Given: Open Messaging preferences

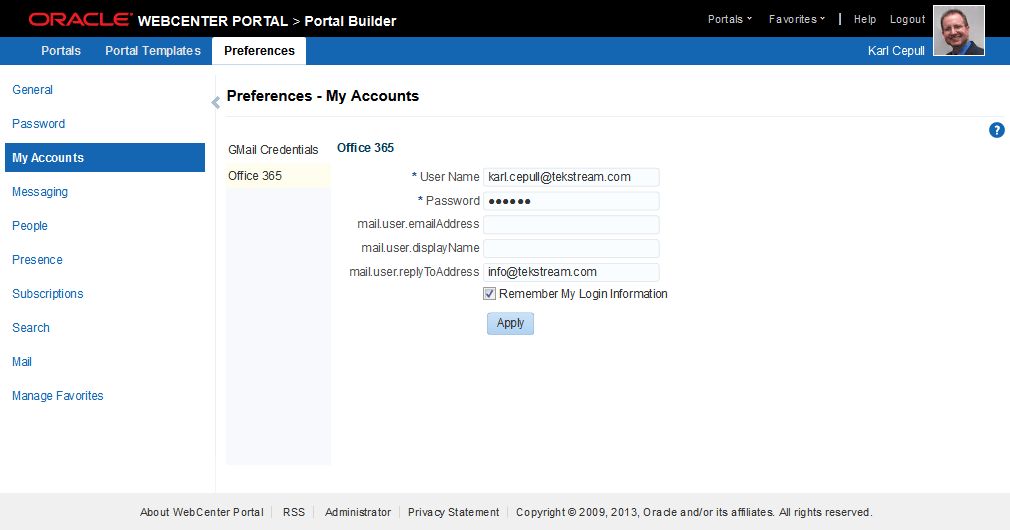Looking at the screenshot, I should [40, 192].
